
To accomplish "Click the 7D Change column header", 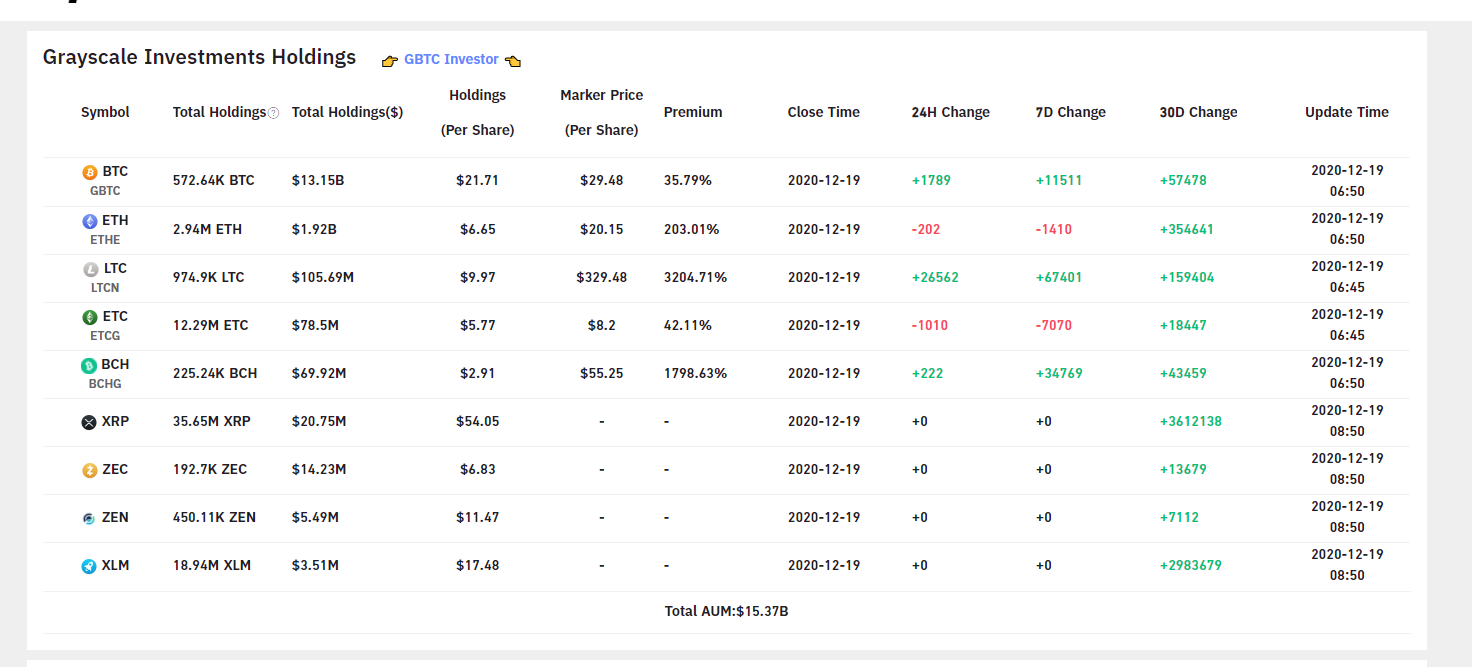I will (1071, 112).
